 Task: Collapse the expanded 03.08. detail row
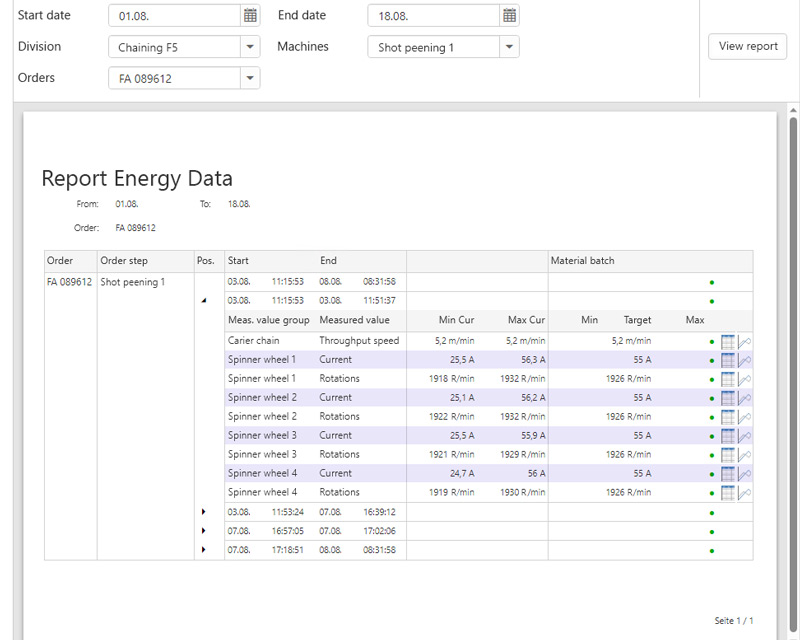(206, 301)
